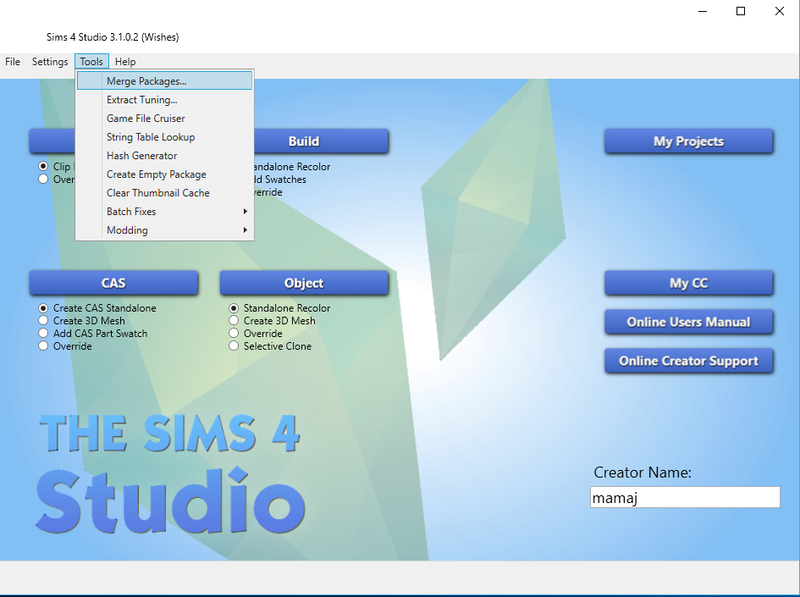Close the Sims 4 Studio window
800x597 pixels.
coord(779,11)
